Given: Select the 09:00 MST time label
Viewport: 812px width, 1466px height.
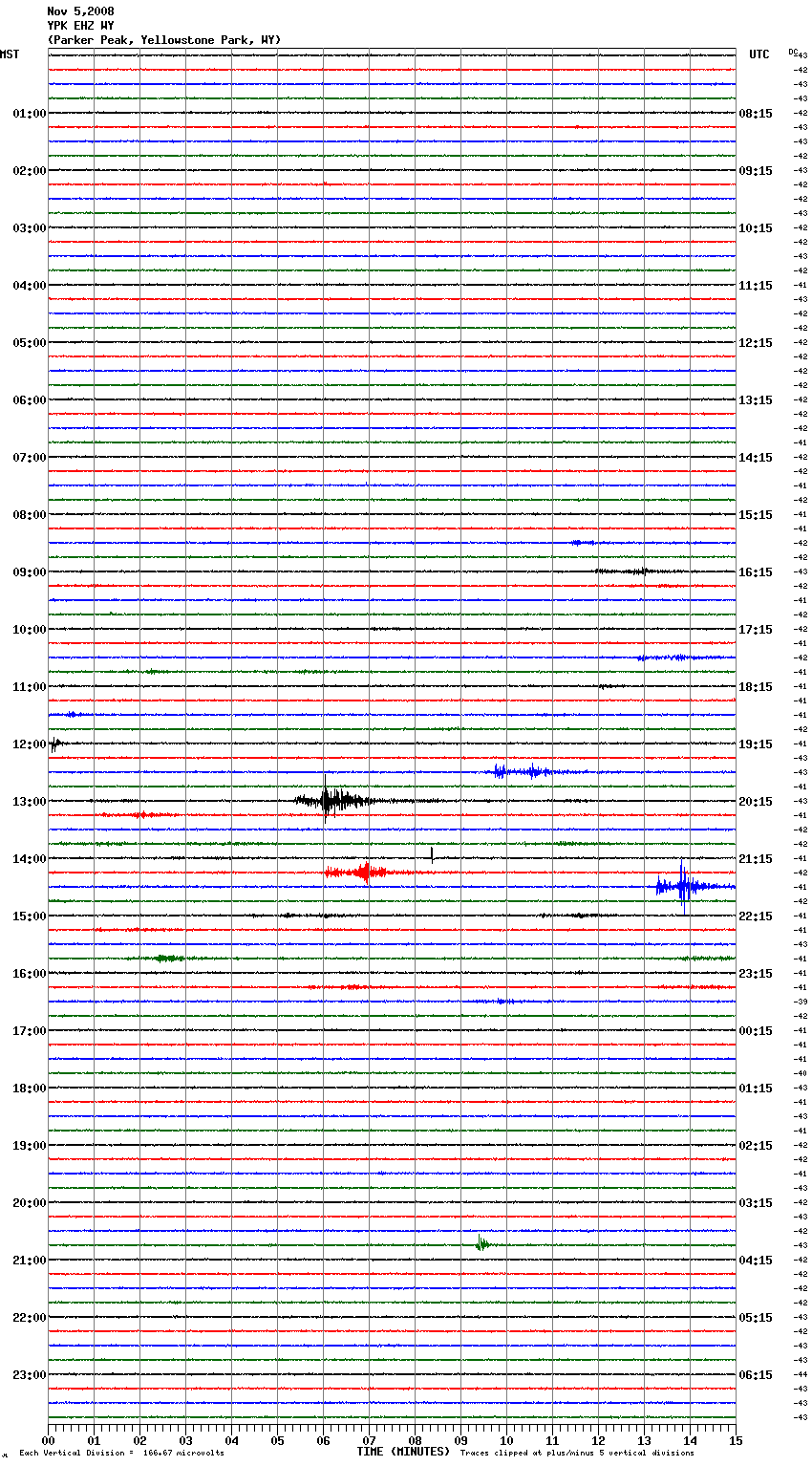Looking at the screenshot, I should click(x=29, y=572).
